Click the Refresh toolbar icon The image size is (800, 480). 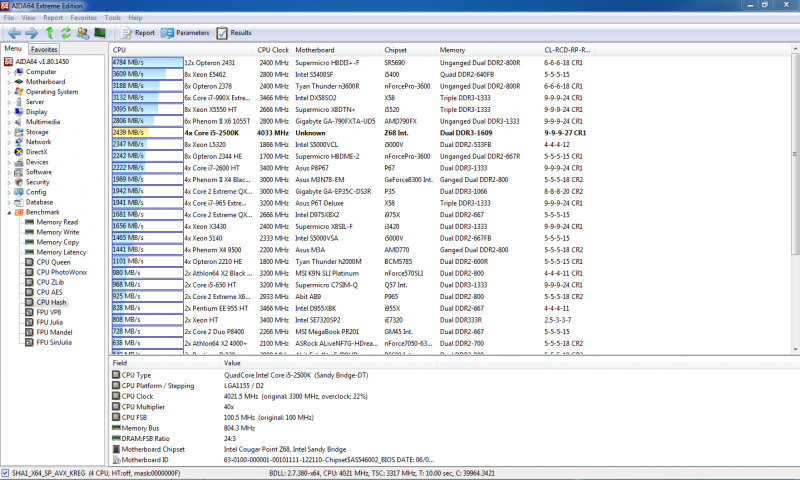click(x=66, y=33)
